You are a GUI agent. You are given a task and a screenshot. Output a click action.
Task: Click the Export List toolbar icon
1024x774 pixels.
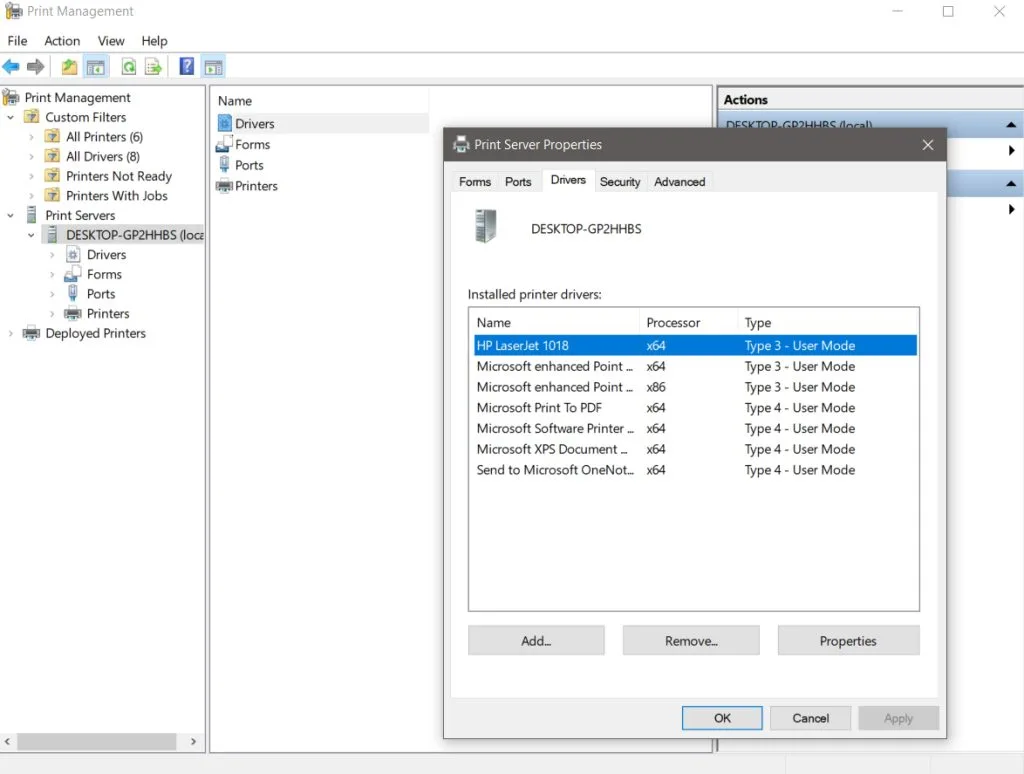pos(153,67)
